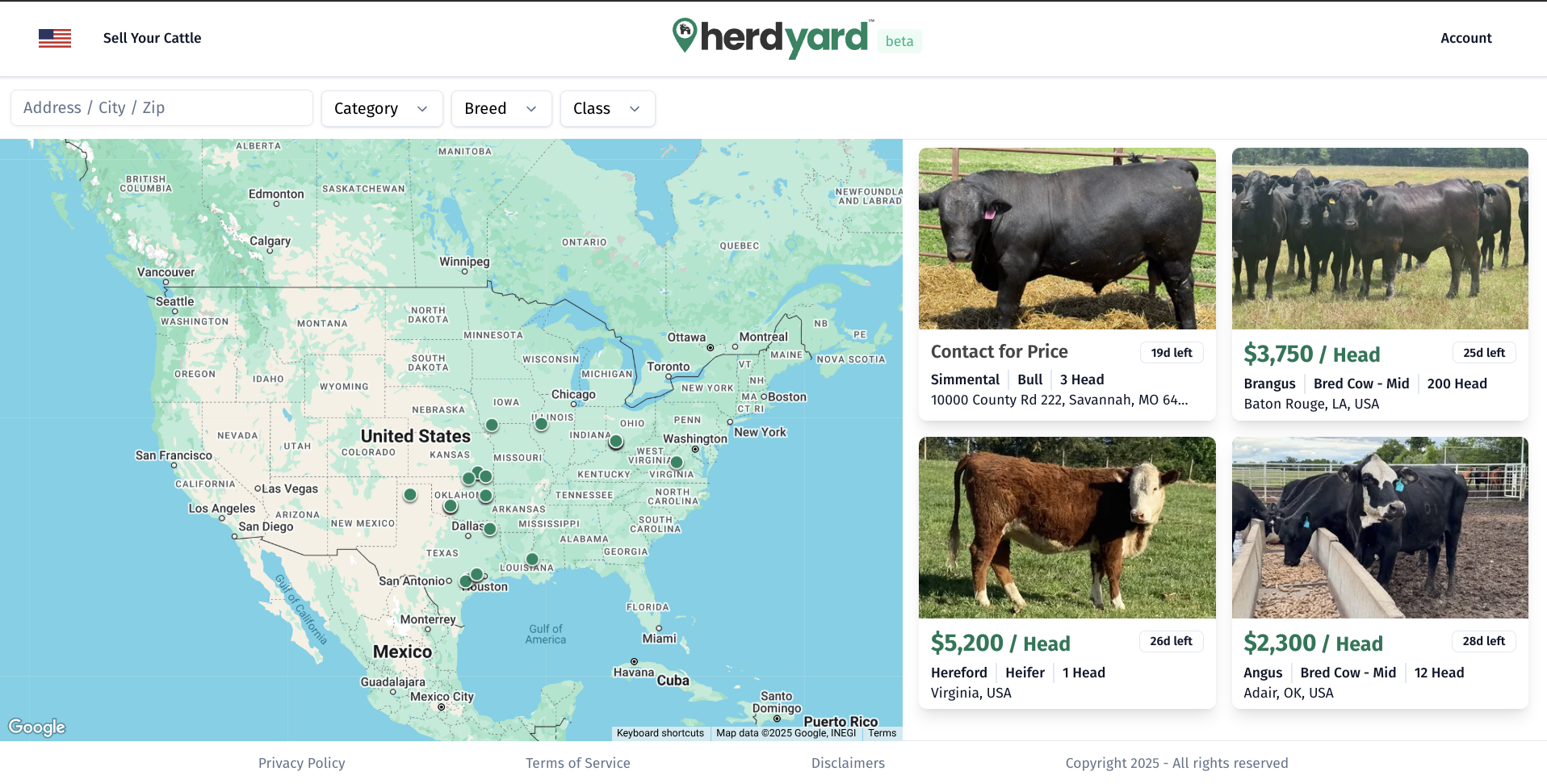Open the Disclaimers footer link
This screenshot has width=1547, height=784.
pos(848,763)
